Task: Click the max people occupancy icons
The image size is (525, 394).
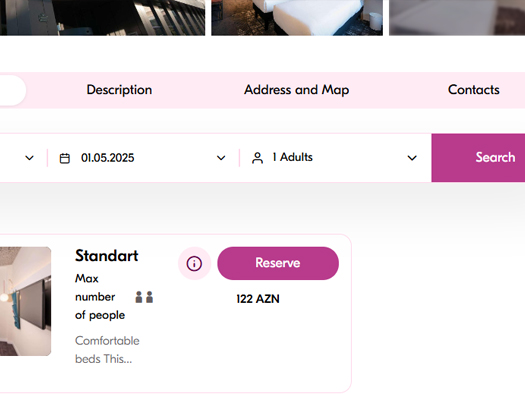Action: tap(144, 297)
